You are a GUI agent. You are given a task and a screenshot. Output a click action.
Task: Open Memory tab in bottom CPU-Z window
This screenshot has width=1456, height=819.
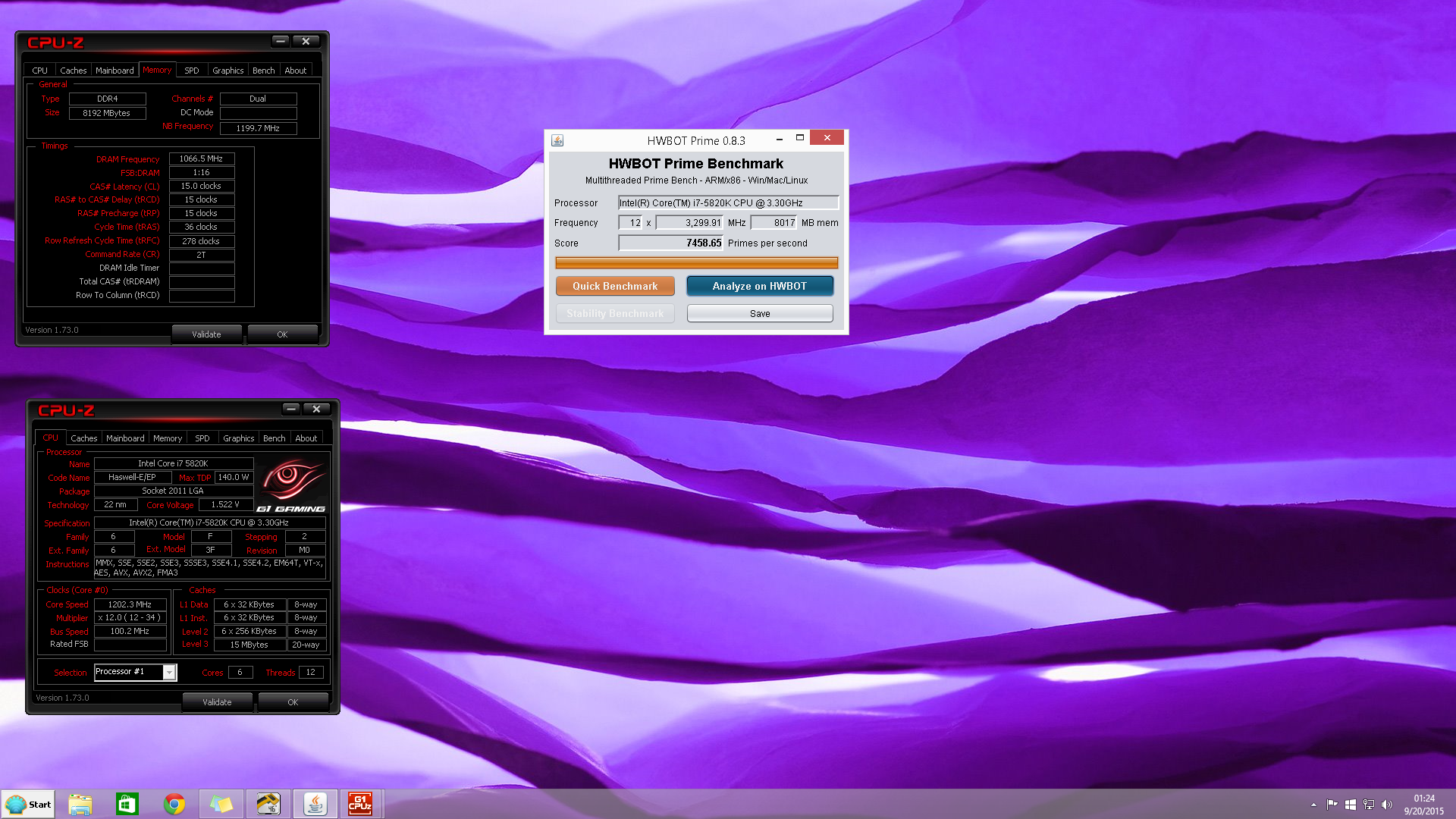pyautogui.click(x=168, y=438)
